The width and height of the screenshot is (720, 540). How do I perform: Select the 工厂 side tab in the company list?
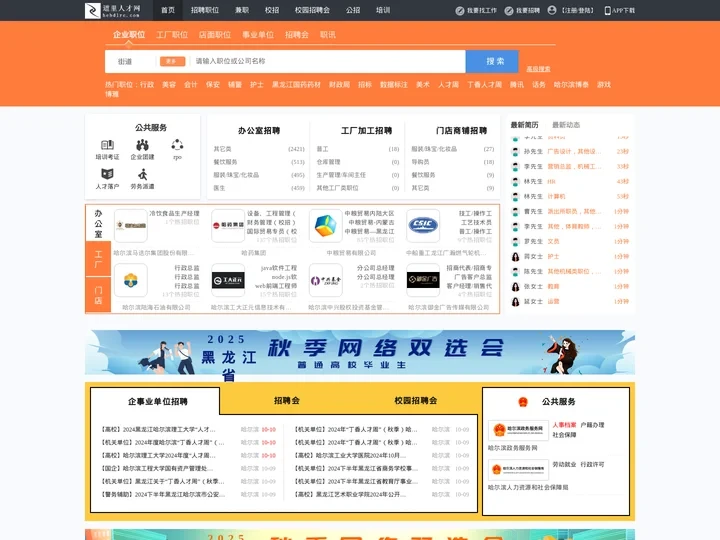(98, 259)
